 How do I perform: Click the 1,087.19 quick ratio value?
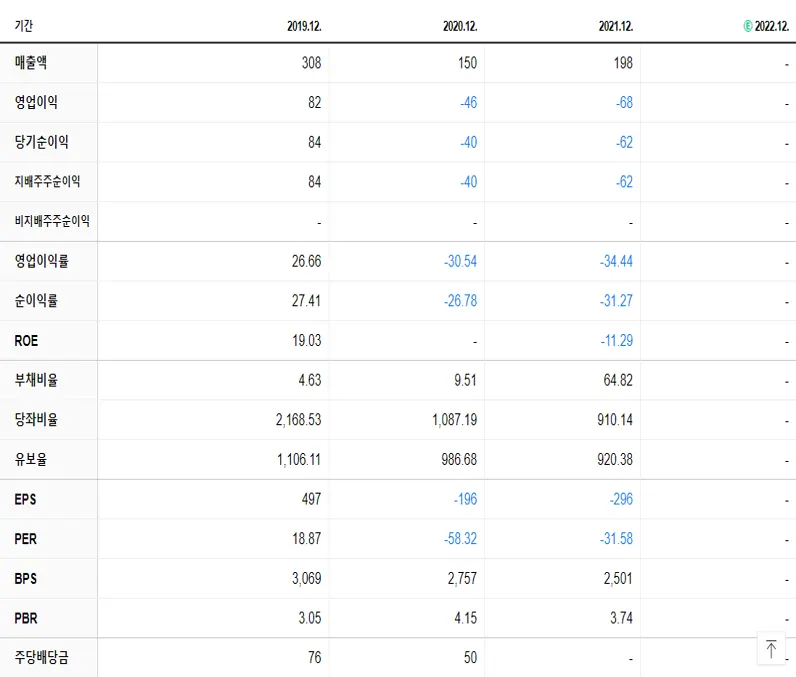(x=455, y=420)
